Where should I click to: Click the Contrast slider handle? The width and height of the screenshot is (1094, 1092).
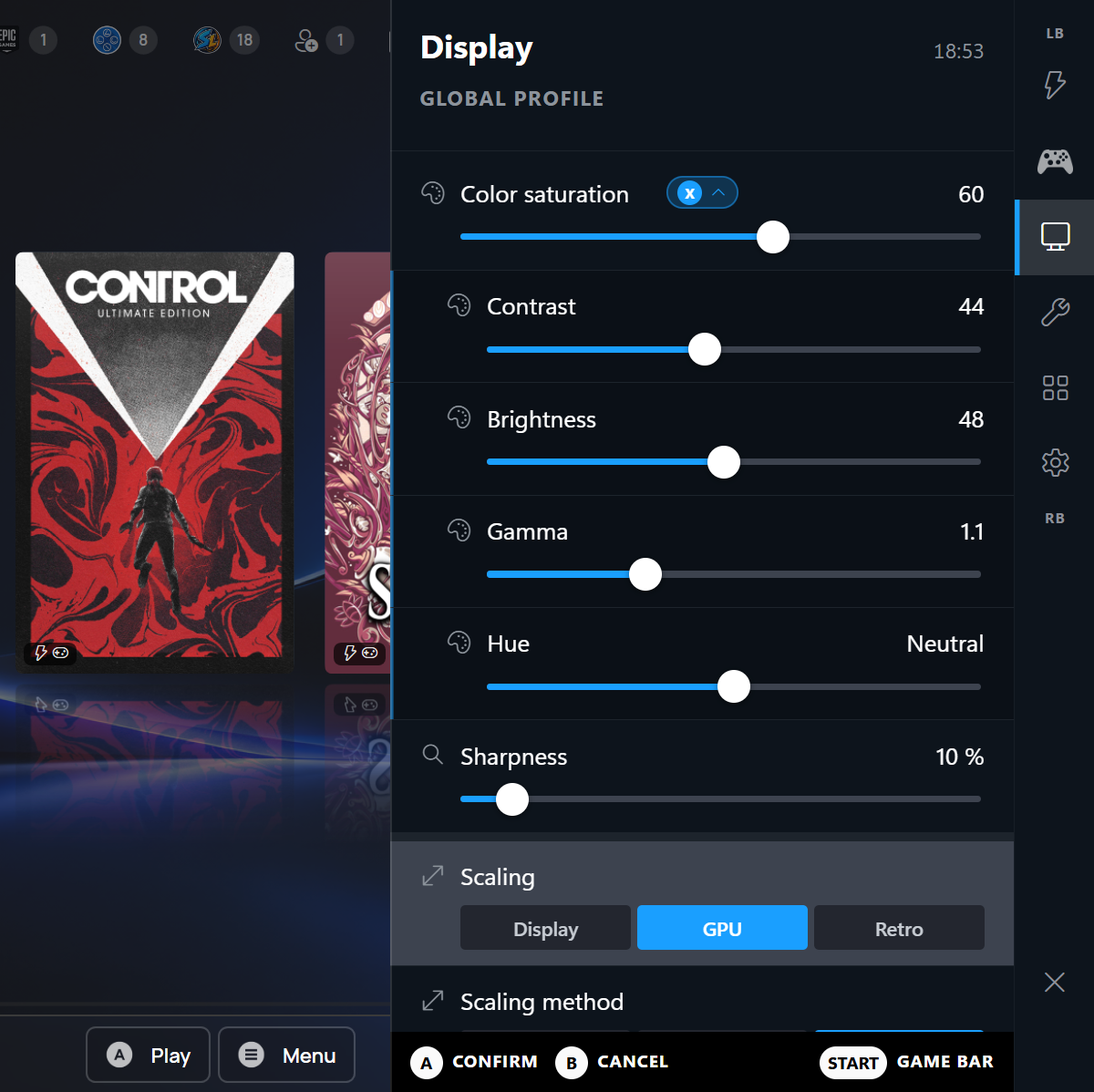coord(705,349)
